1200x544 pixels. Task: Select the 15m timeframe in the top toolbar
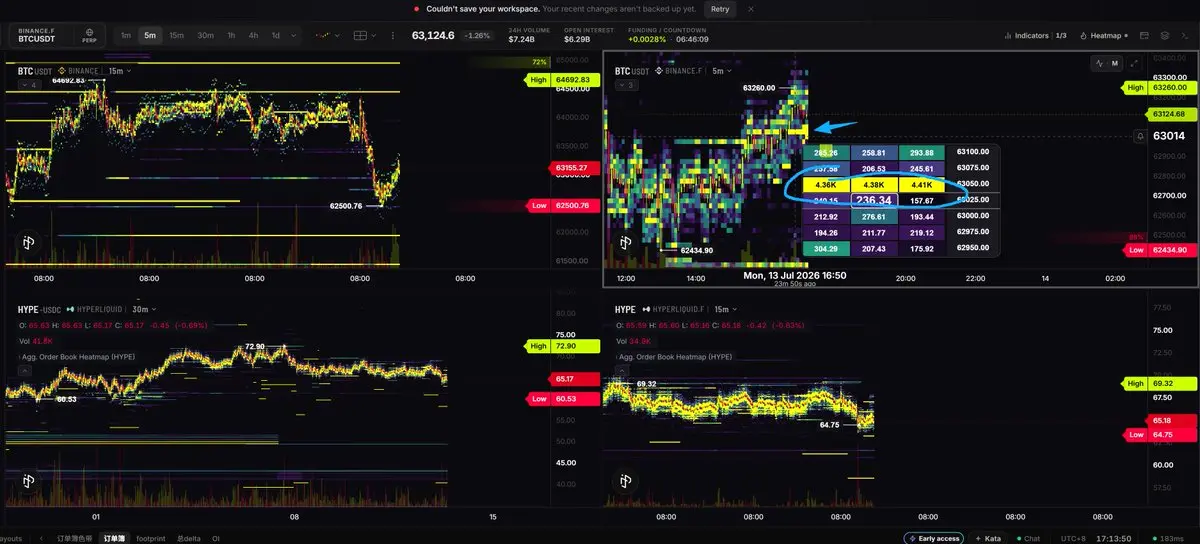click(176, 35)
